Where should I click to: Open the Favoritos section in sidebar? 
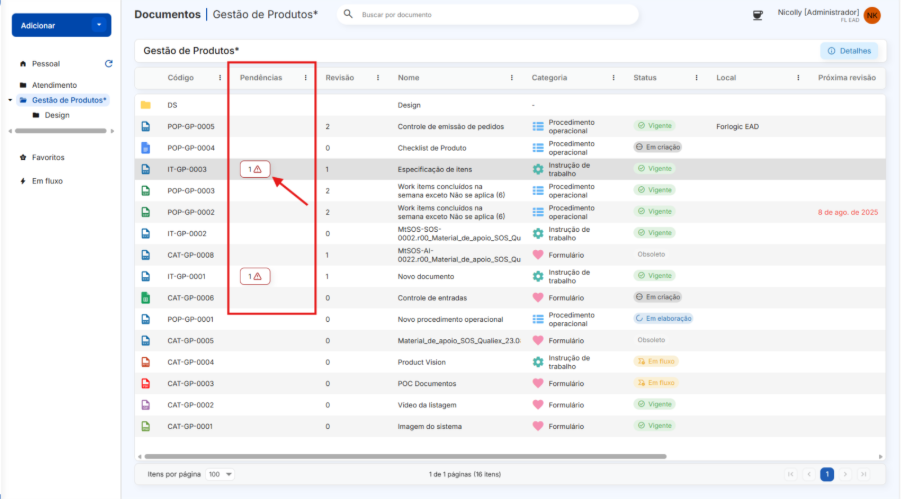point(48,157)
